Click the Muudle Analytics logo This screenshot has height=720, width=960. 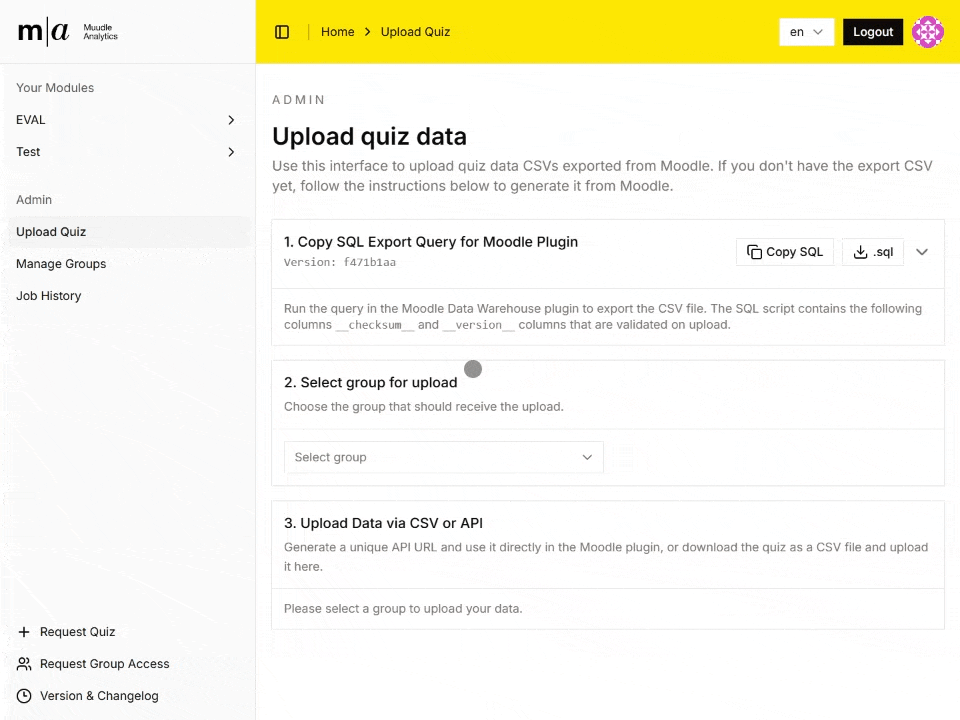[68, 32]
